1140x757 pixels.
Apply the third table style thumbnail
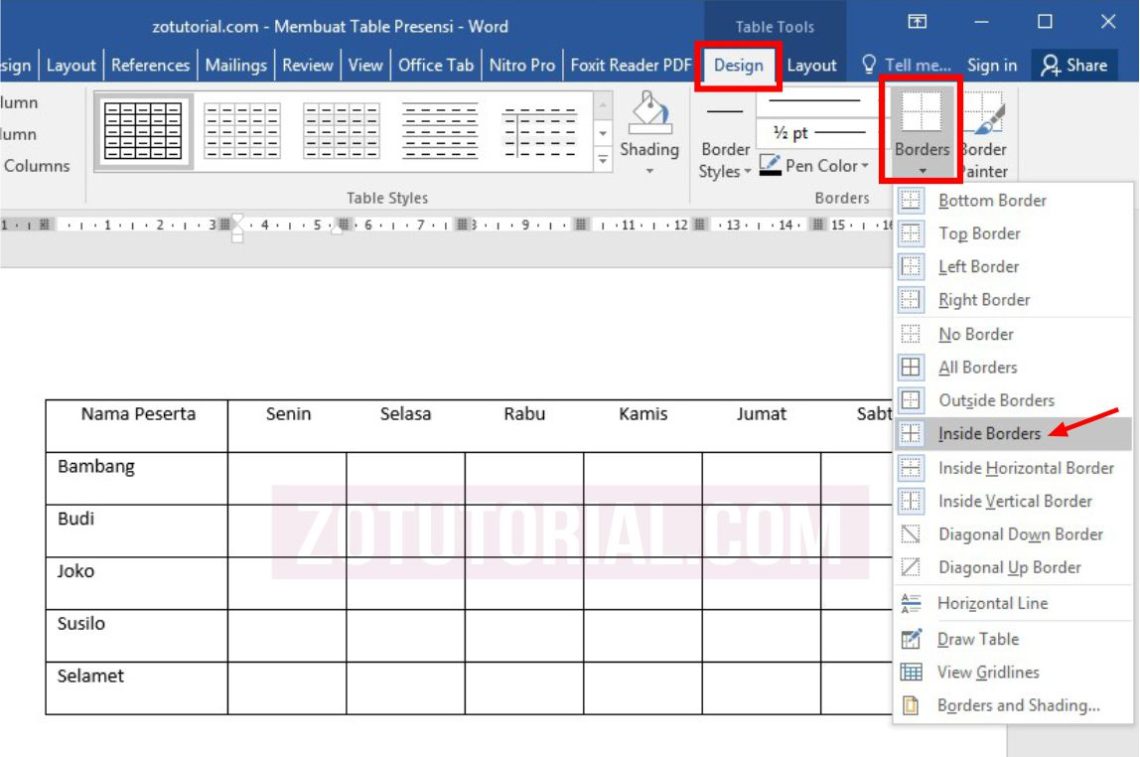[x=341, y=131]
